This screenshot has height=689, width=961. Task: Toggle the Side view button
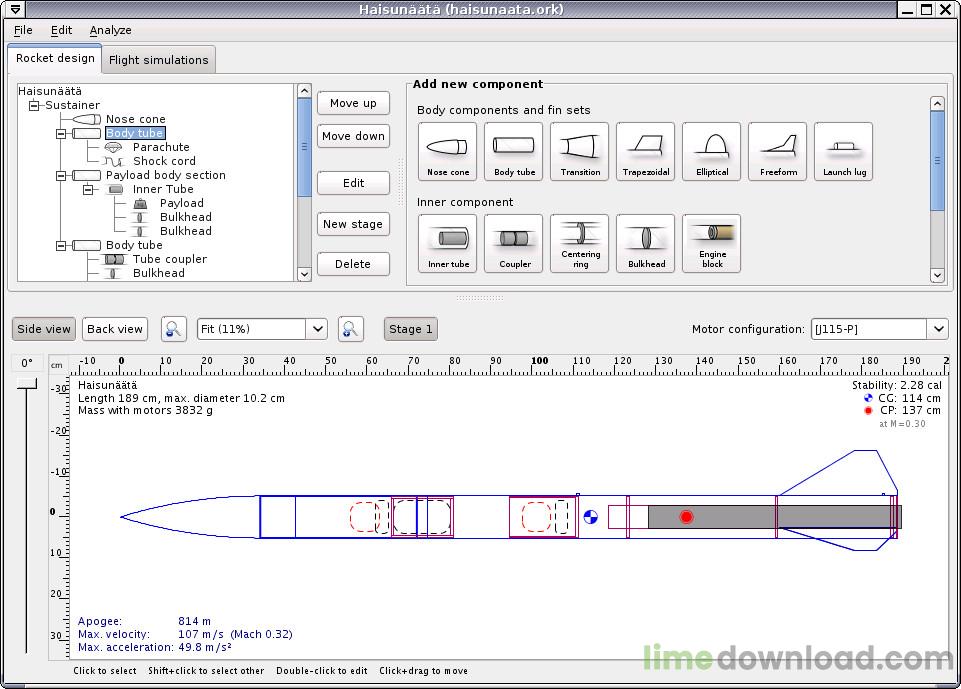tap(44, 329)
